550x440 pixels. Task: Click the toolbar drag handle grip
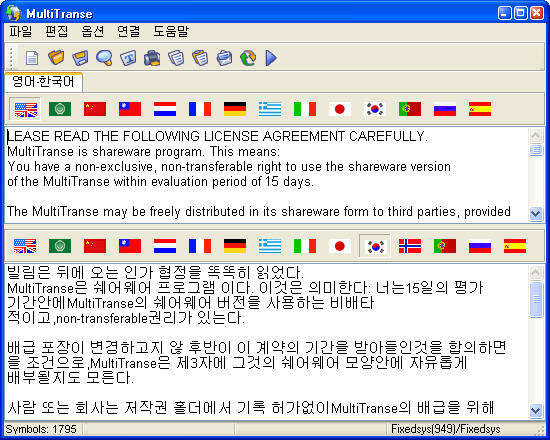click(x=12, y=58)
